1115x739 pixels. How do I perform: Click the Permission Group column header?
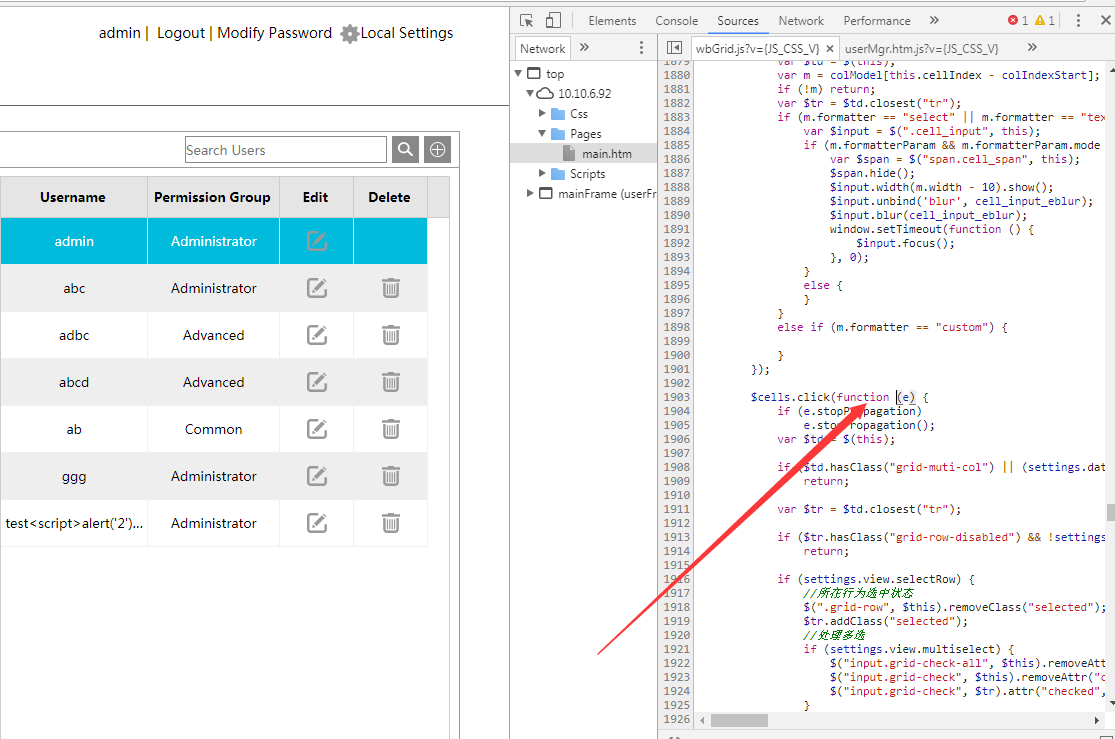pyautogui.click(x=213, y=197)
